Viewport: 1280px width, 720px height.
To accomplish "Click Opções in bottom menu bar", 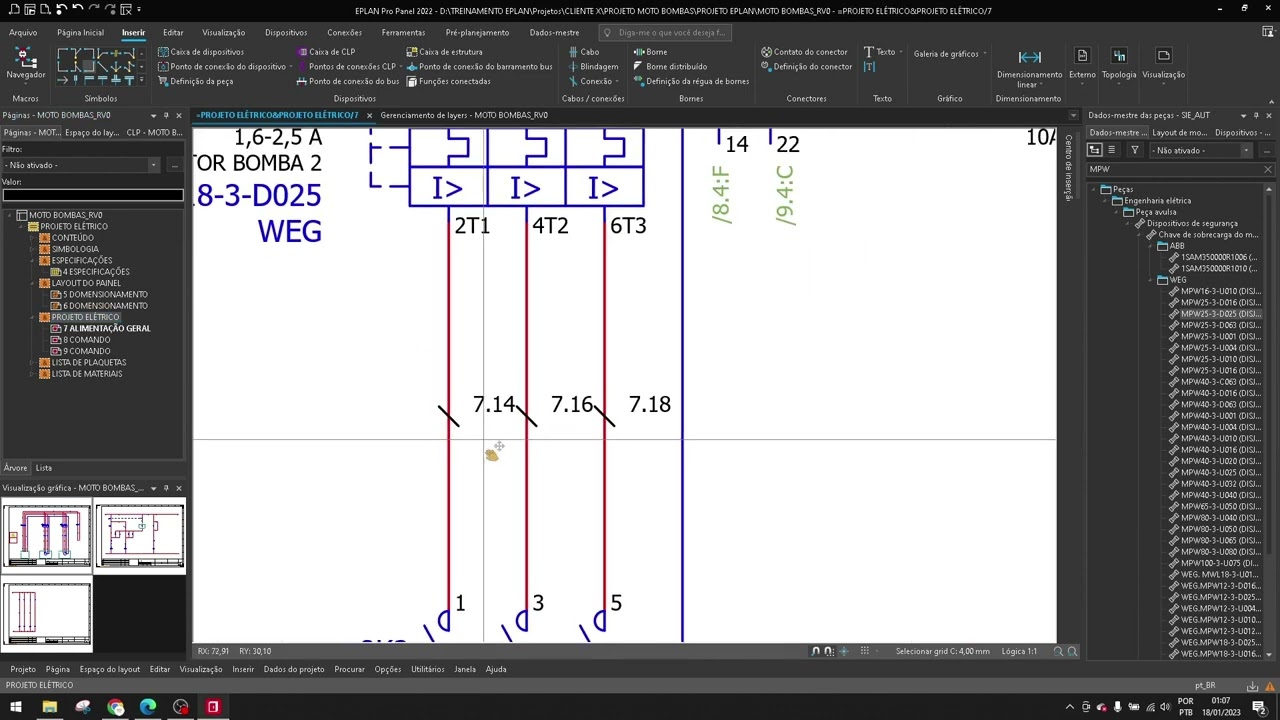I will pos(387,669).
